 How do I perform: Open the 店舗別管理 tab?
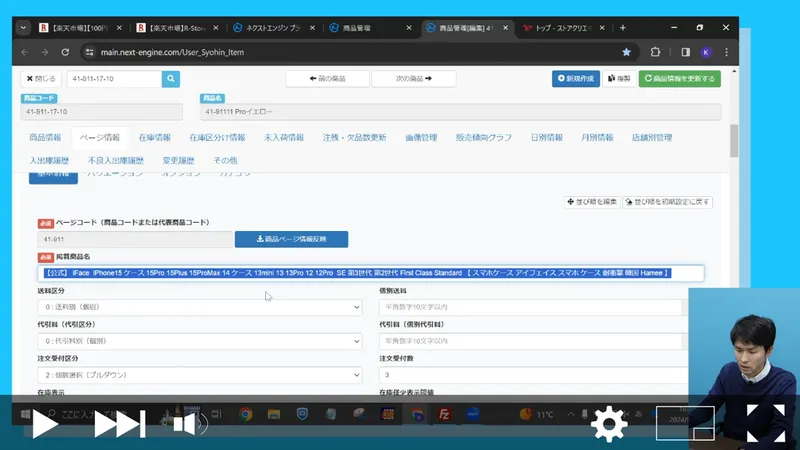coord(652,137)
